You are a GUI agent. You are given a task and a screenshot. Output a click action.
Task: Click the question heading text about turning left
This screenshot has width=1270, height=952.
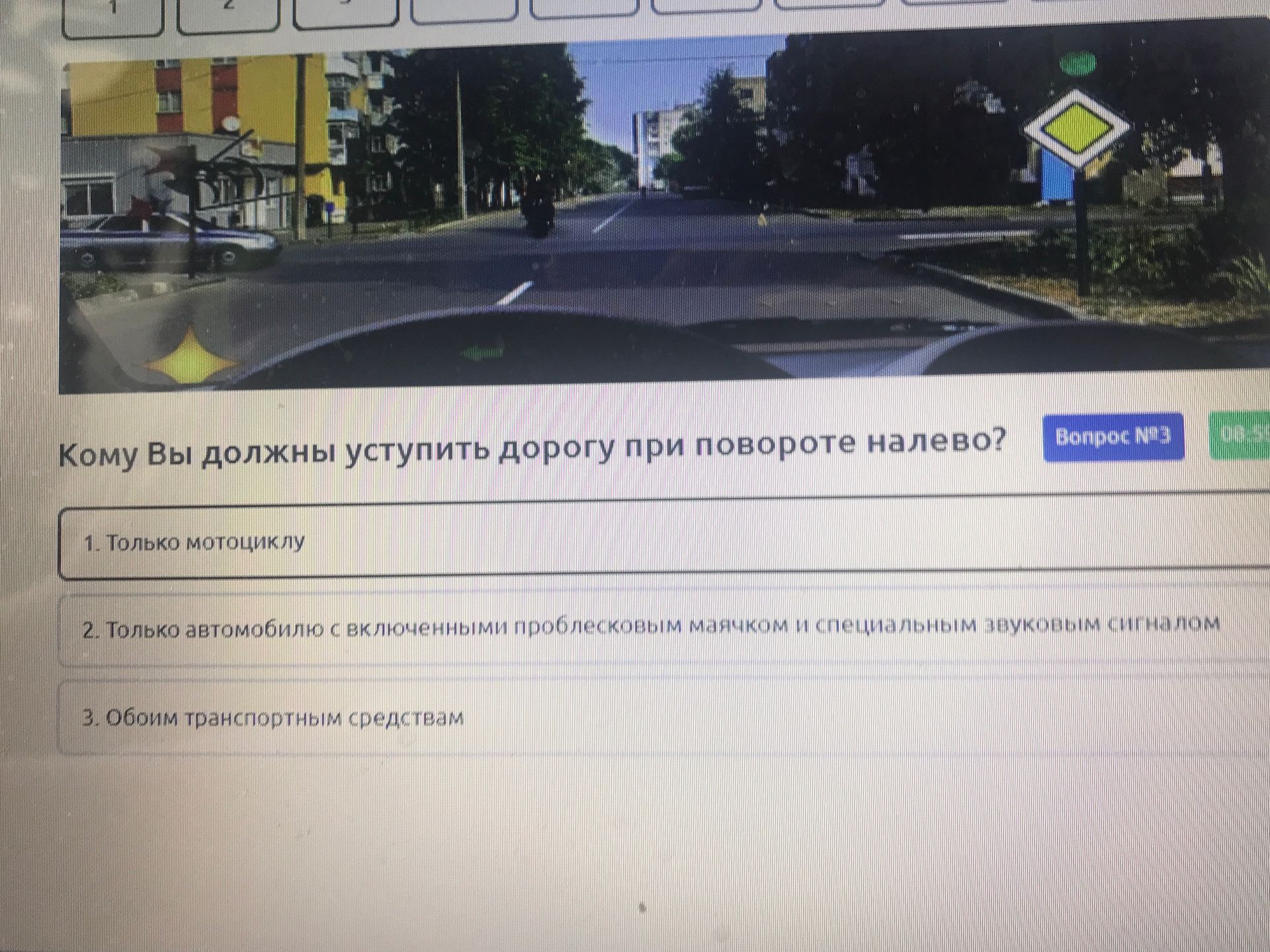[x=532, y=447]
